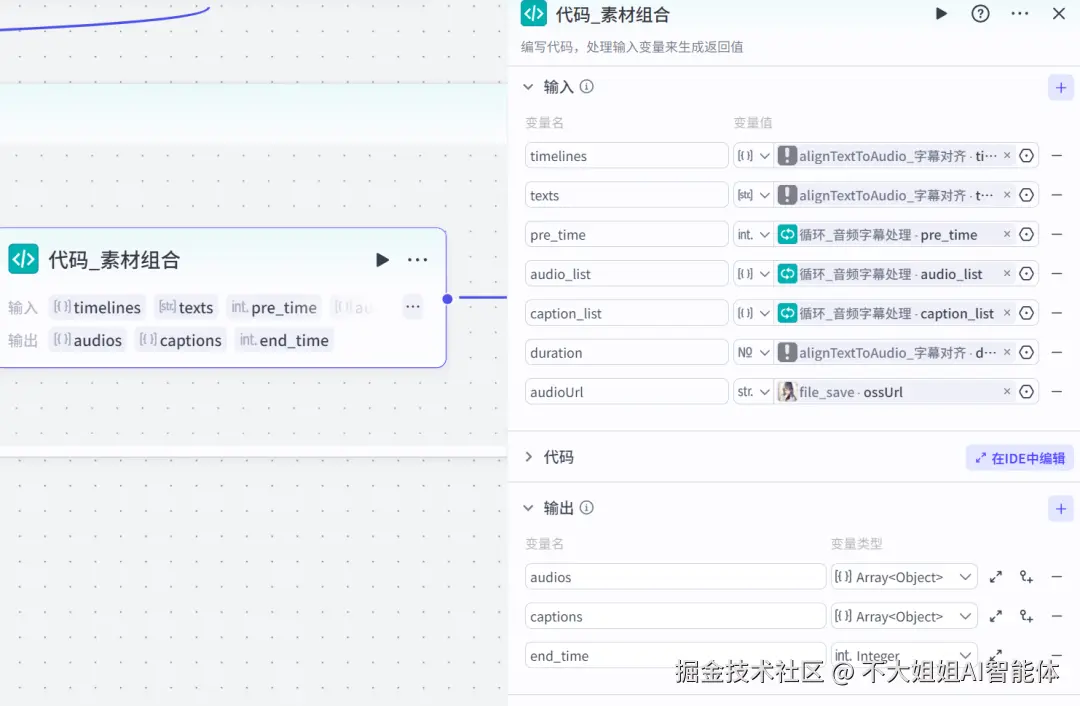This screenshot has width=1080, height=706.
Task: Expand the 代码 section
Action: 528,457
